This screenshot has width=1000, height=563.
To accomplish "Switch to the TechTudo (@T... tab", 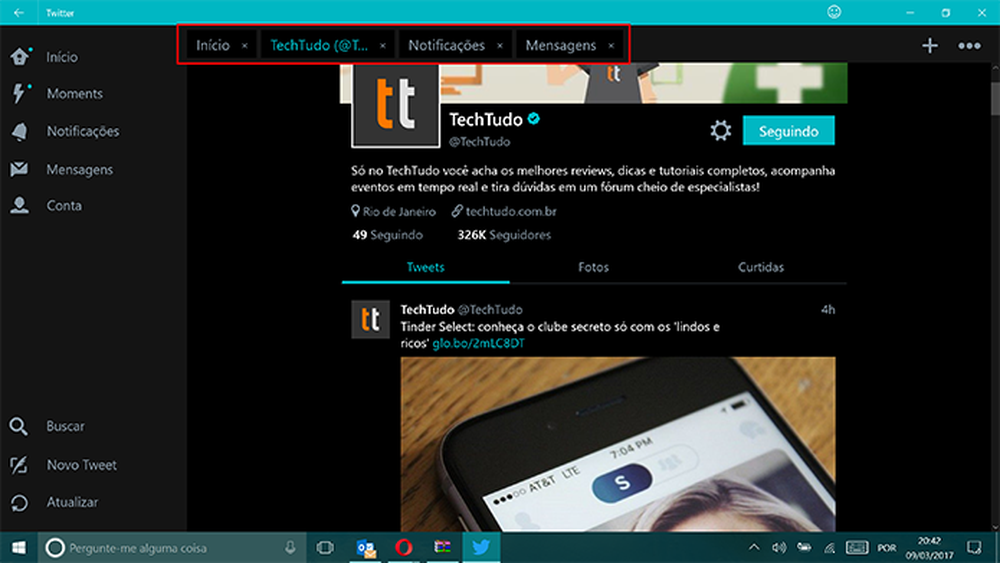I will [x=319, y=45].
